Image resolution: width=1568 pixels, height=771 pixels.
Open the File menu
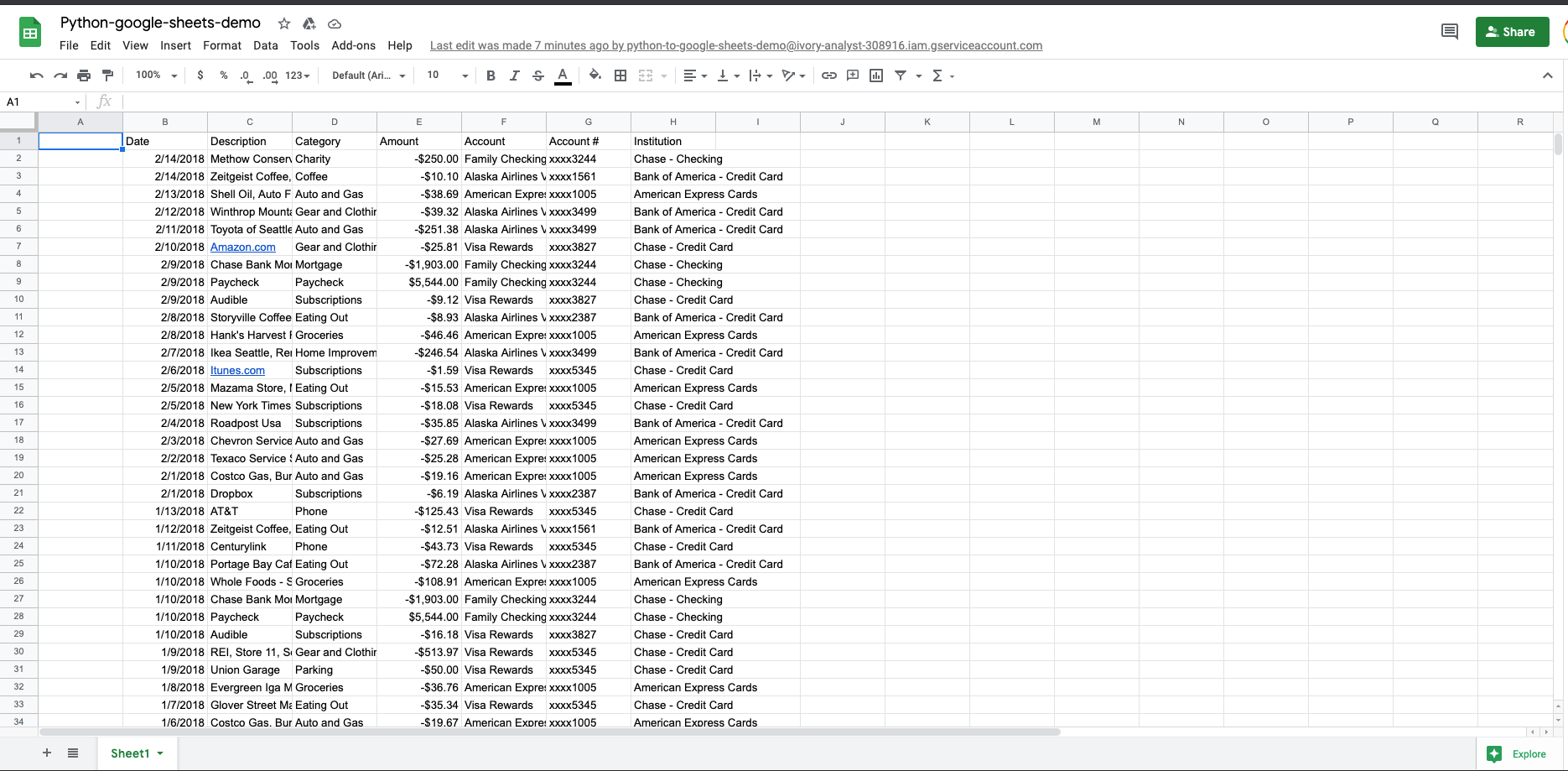click(69, 45)
